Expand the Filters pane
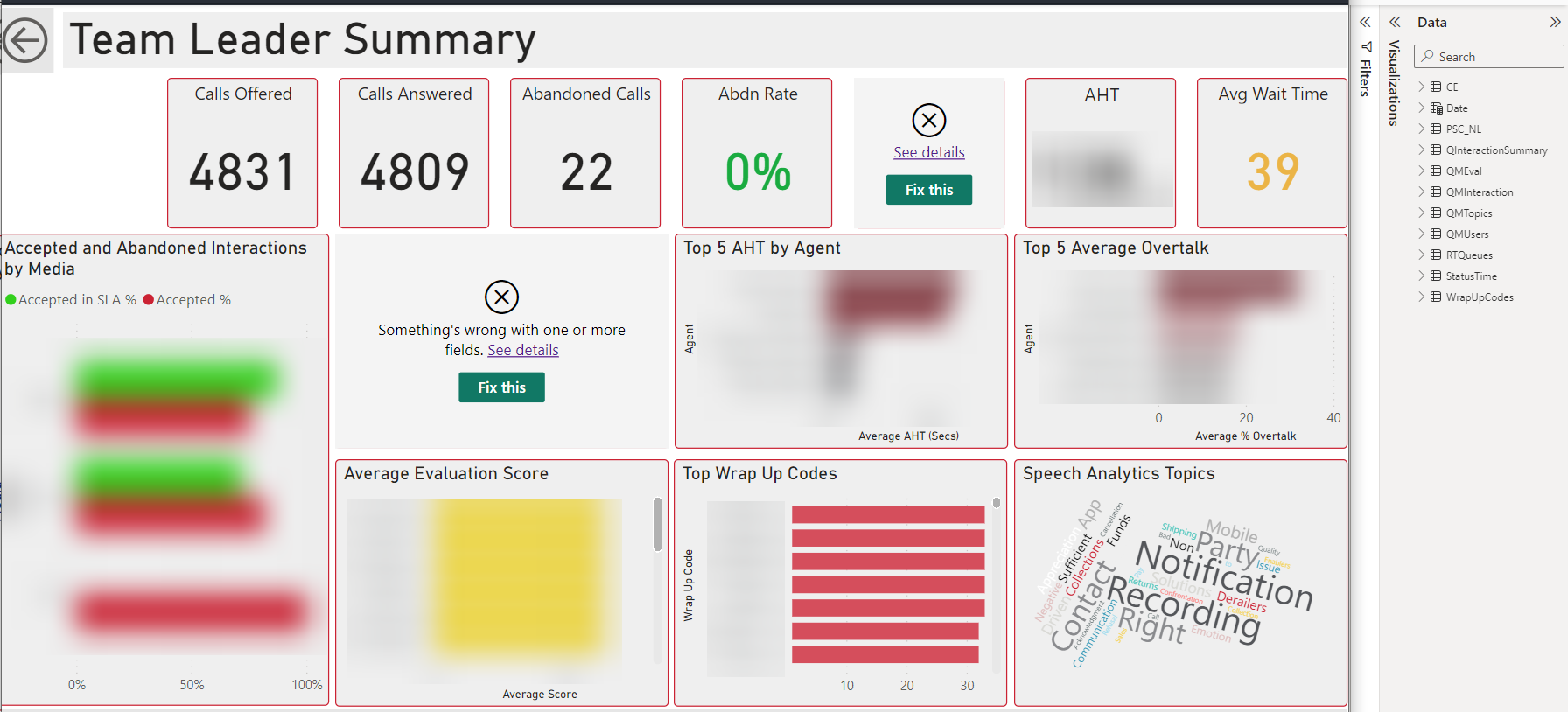This screenshot has height=712, width=1568. [x=1365, y=22]
